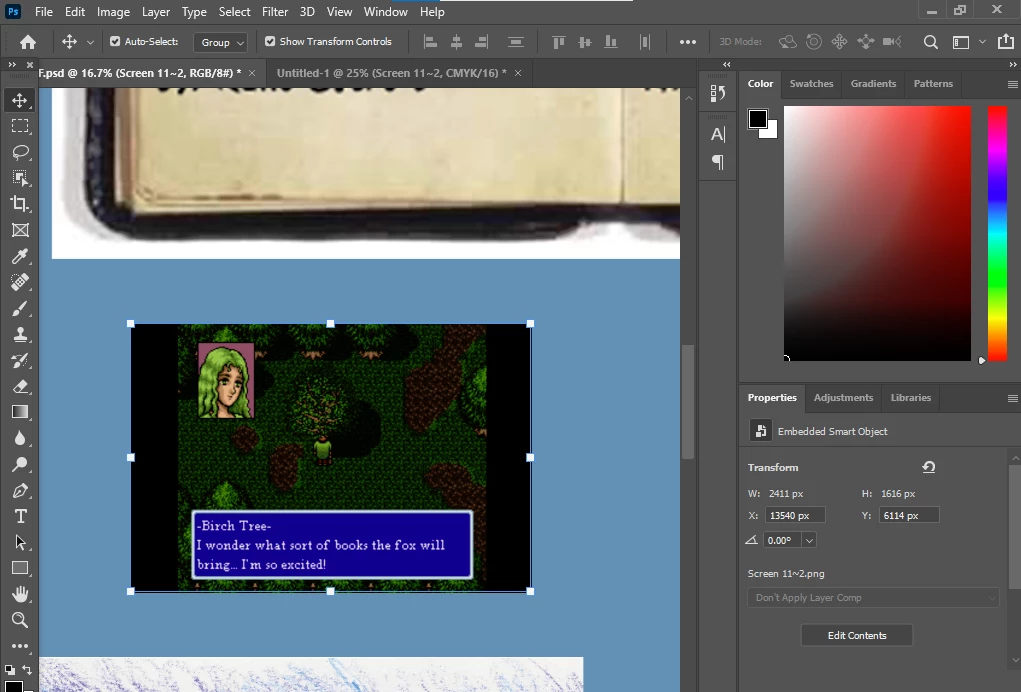
Task: Click align top edges icon
Action: pos(558,42)
